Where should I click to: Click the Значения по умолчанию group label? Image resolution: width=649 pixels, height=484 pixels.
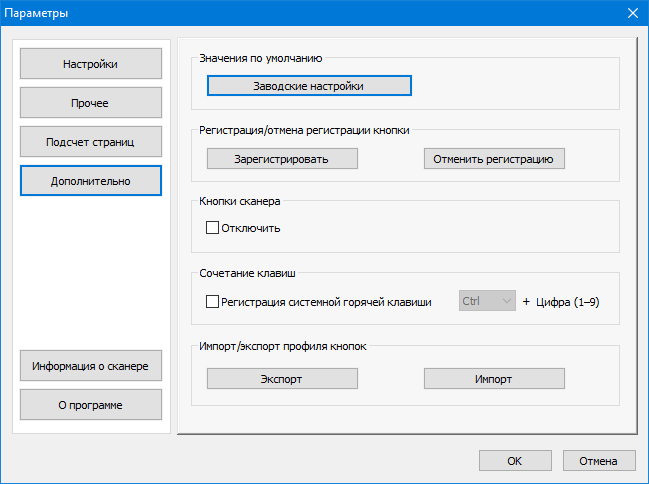coord(261,59)
